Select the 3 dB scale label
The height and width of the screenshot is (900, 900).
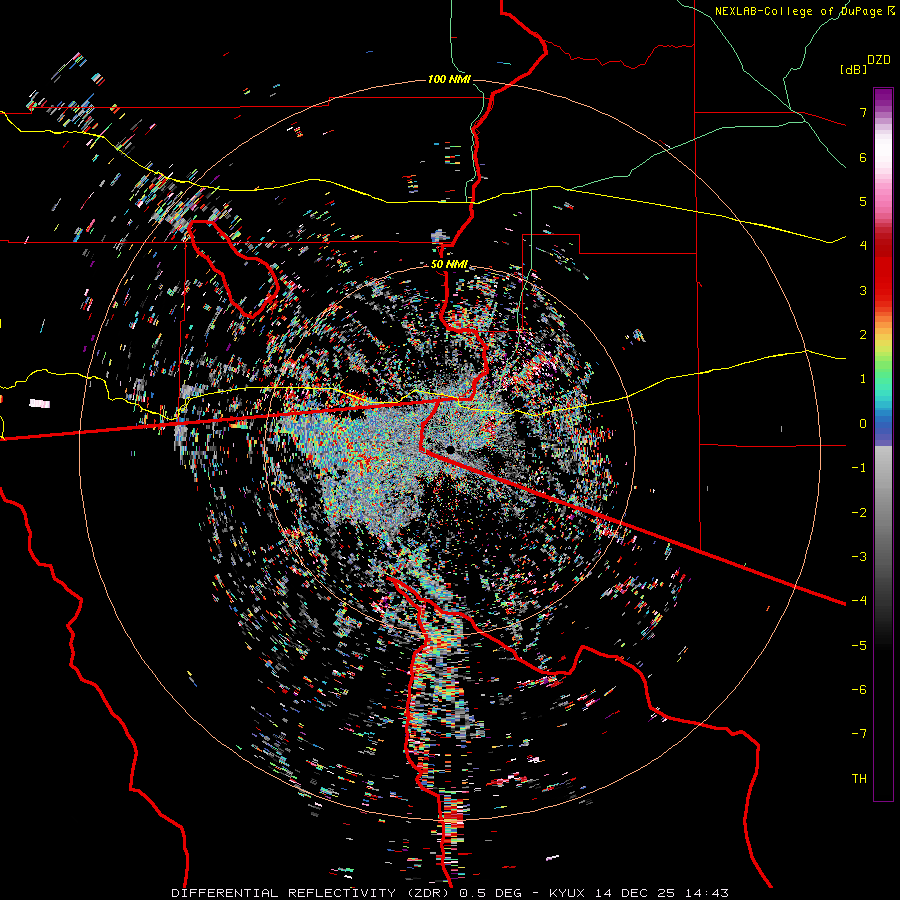[863, 290]
